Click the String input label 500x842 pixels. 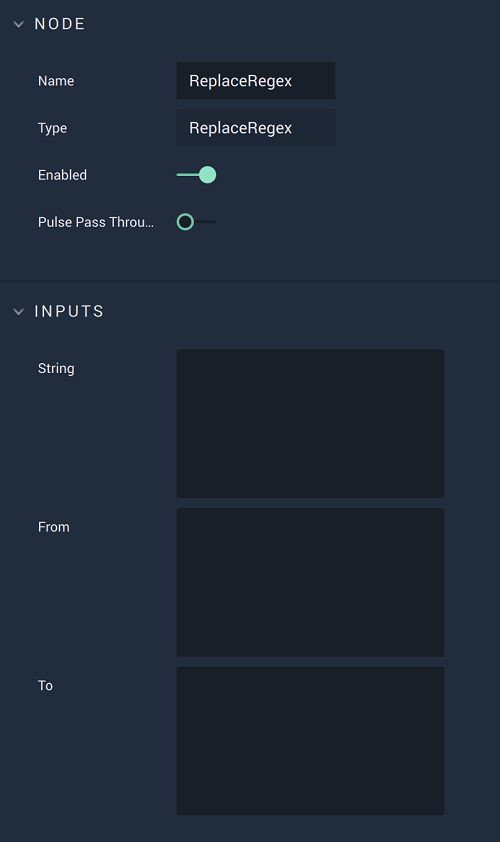coord(56,369)
